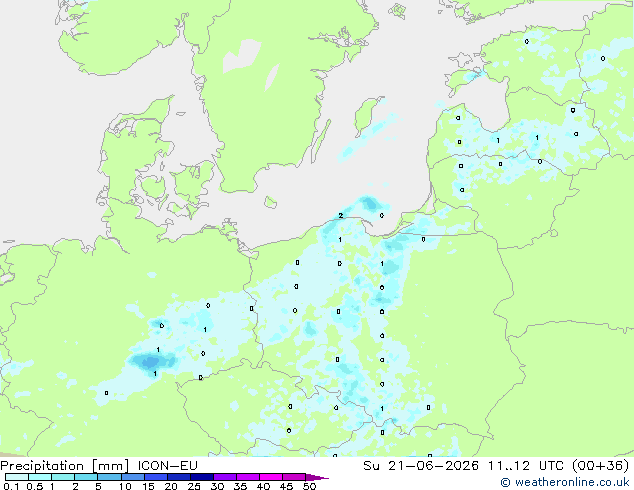634x490 pixels.
Task: Click the date 'Su 21-06-2026'
Action: point(421,465)
